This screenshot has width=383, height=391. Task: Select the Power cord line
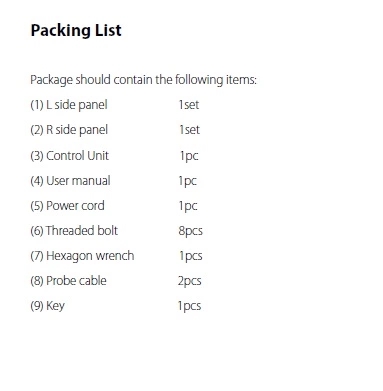click(67, 206)
